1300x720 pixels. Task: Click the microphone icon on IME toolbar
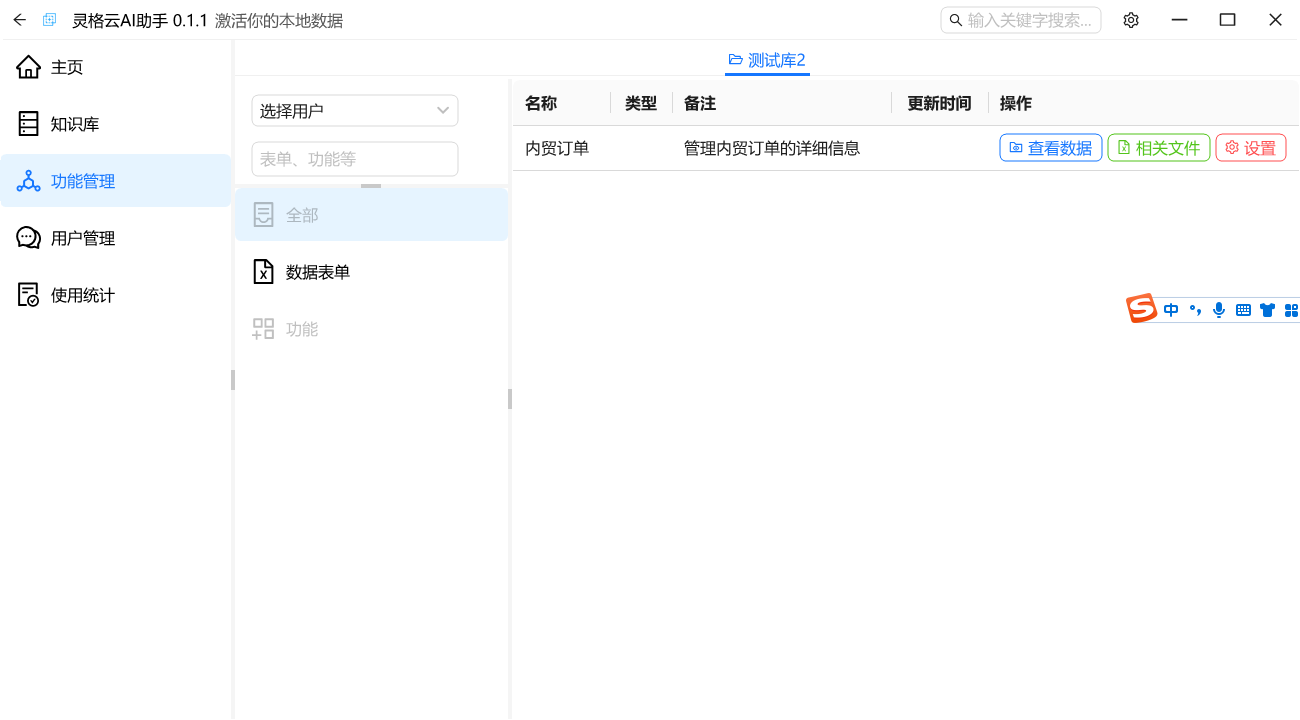pos(1218,310)
